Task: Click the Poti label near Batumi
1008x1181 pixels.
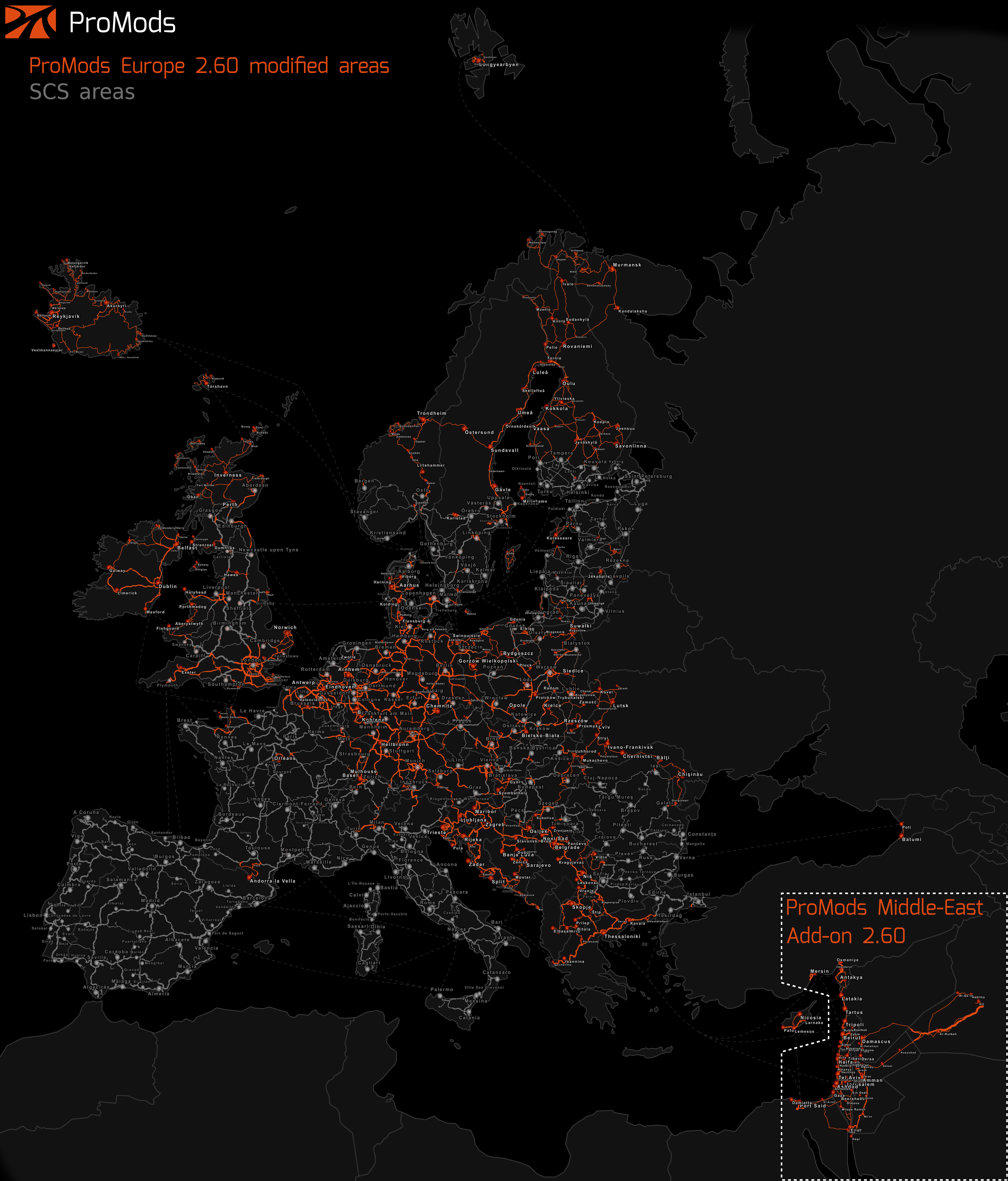Action: click(x=907, y=827)
